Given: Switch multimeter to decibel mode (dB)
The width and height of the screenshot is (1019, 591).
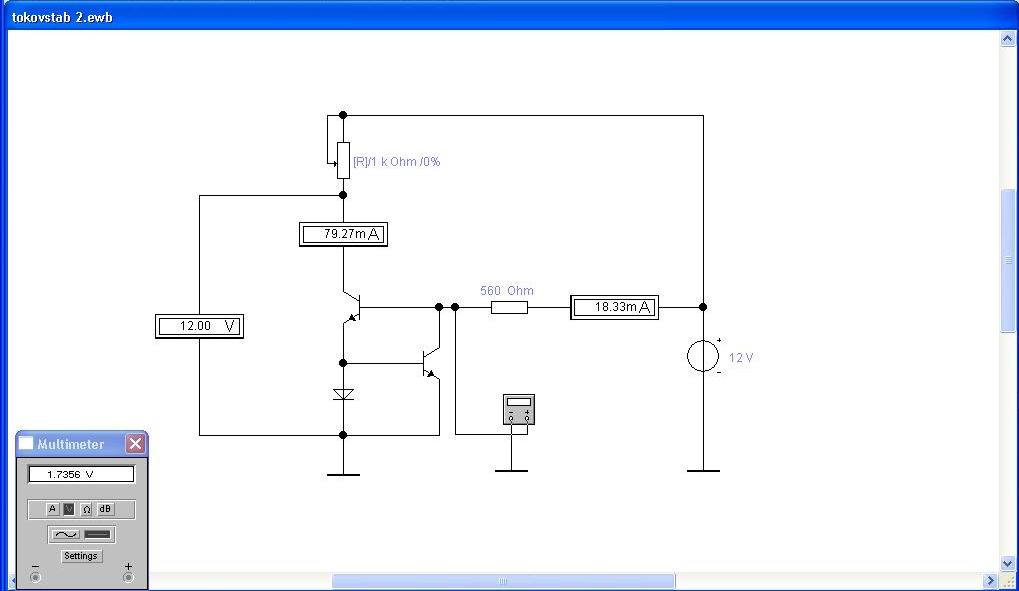Looking at the screenshot, I should click(105, 509).
